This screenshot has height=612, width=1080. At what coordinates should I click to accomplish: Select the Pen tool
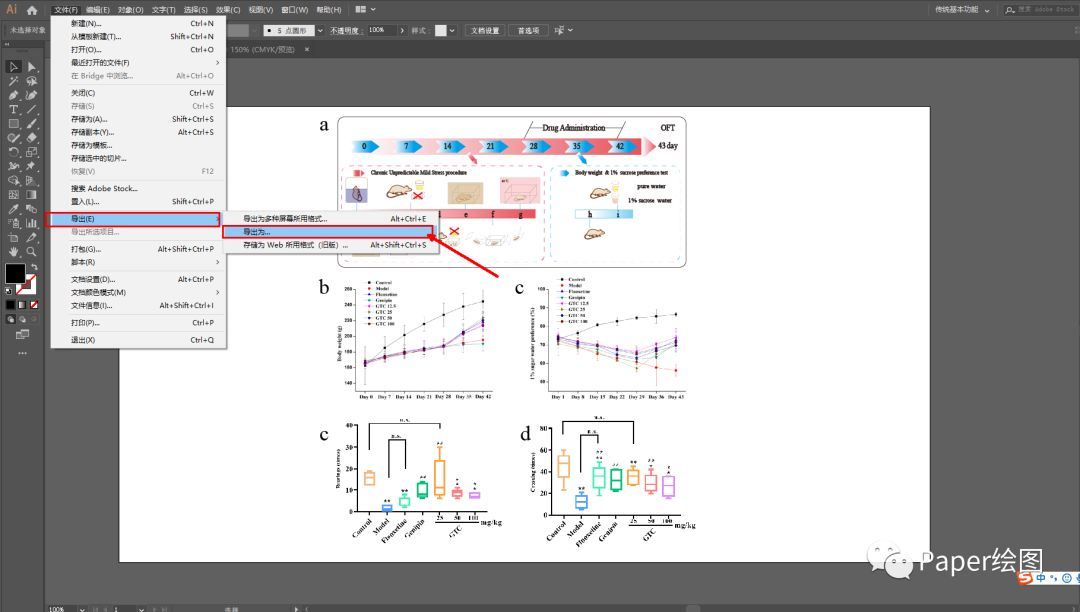(13, 95)
